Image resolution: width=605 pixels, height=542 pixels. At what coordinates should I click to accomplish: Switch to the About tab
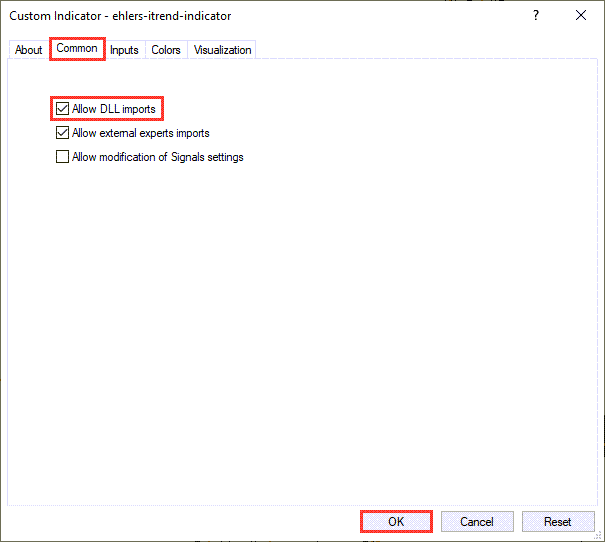coord(28,50)
